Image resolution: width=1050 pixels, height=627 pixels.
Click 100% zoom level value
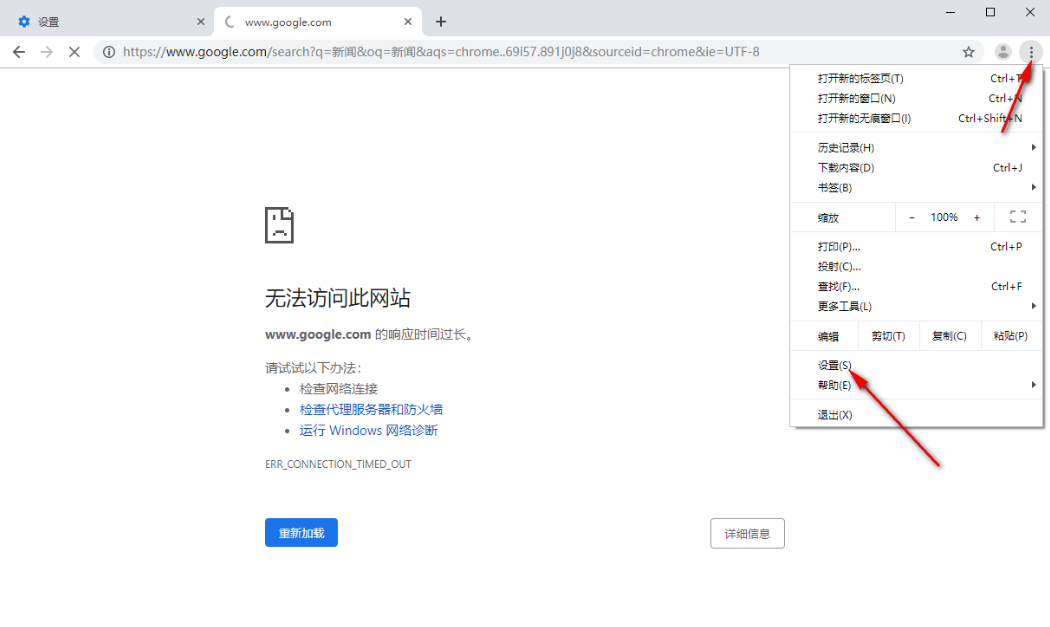click(x=944, y=218)
